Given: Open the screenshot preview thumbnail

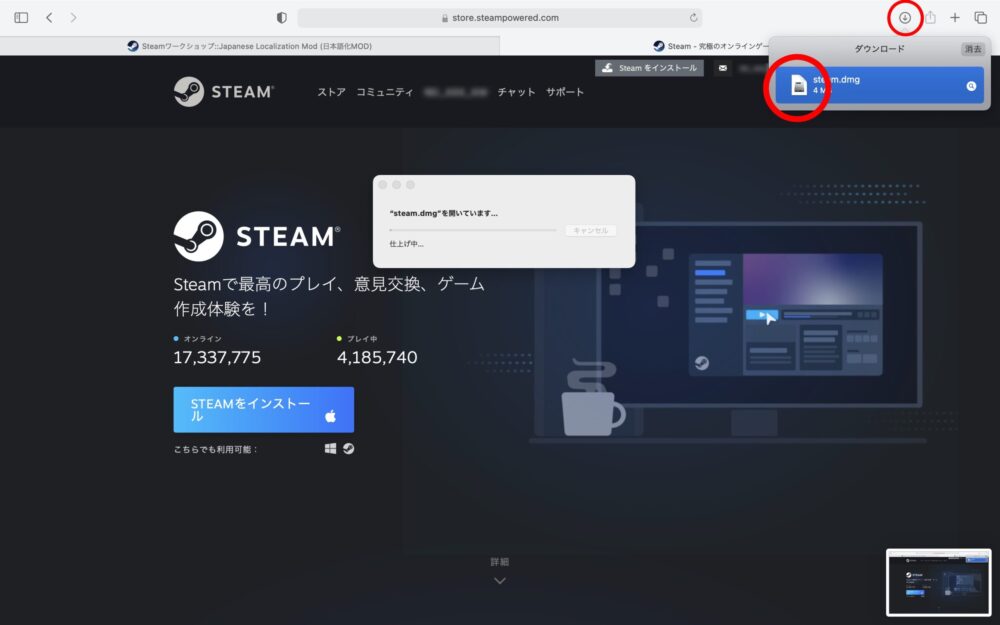Looking at the screenshot, I should pos(938,583).
